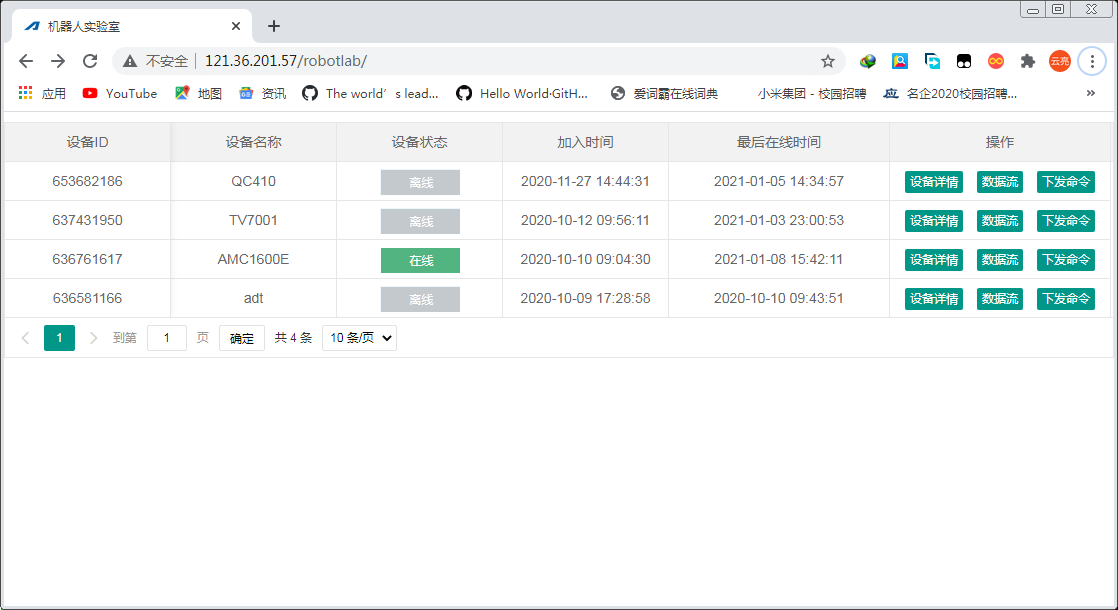Click 下发命令 for AMC1600E device
This screenshot has width=1118, height=610.
tap(1065, 260)
